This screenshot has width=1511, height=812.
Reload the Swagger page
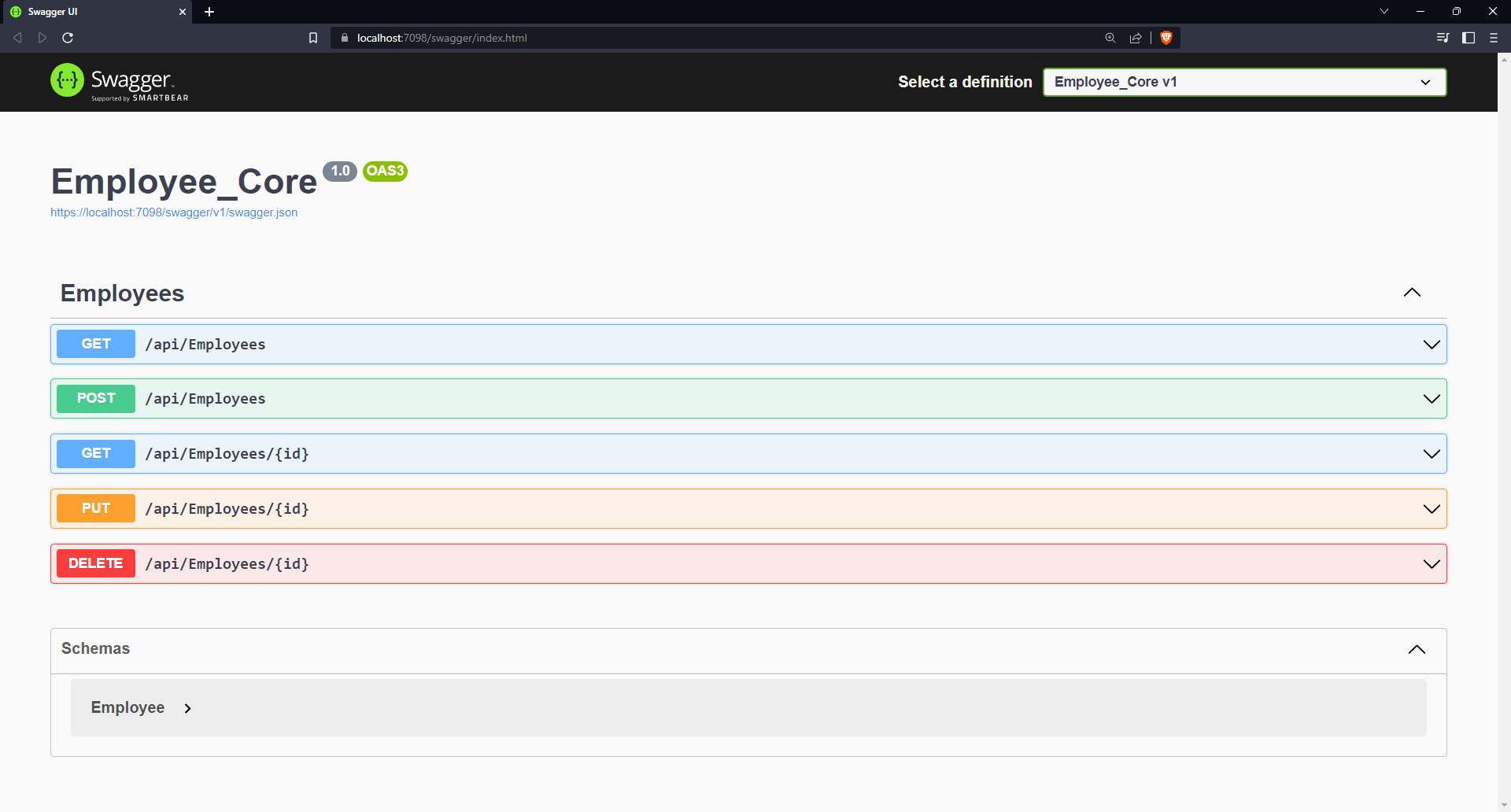click(68, 38)
